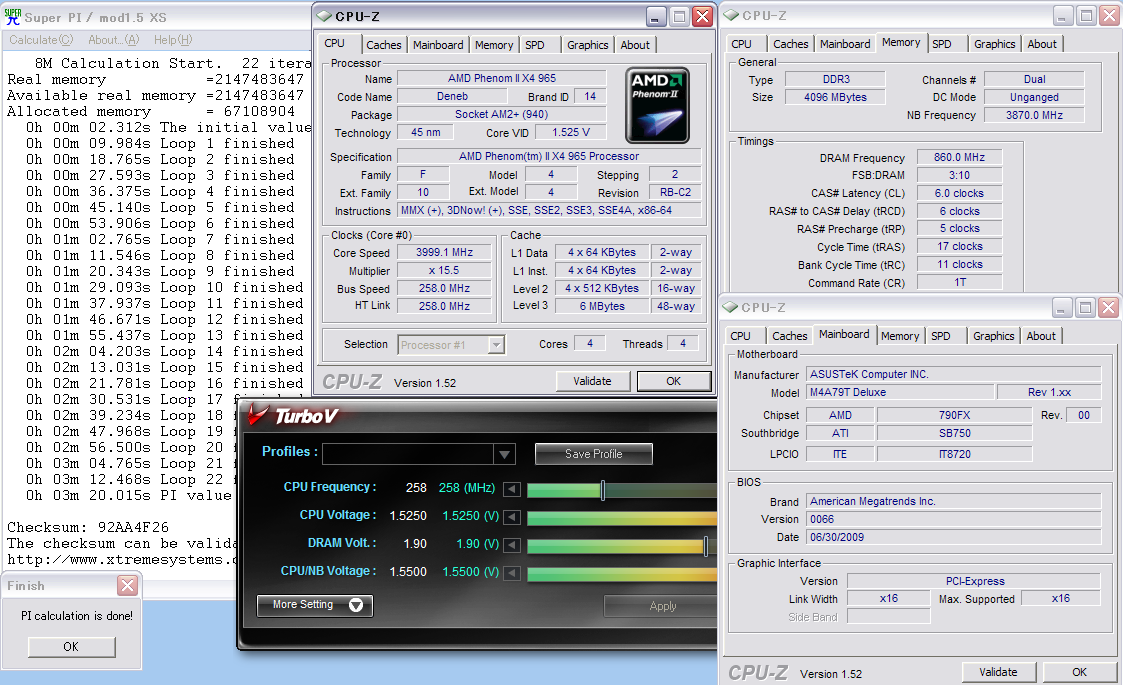Open Graphics tab in the memory timings CPU-Z window
Screen dimensions: 1123x685
(x=995, y=44)
